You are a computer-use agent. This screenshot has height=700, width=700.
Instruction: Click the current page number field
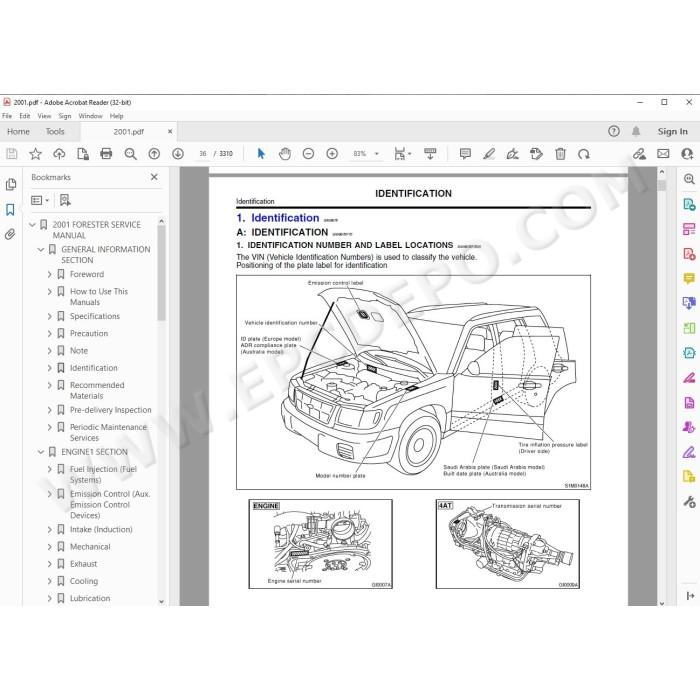pos(203,154)
